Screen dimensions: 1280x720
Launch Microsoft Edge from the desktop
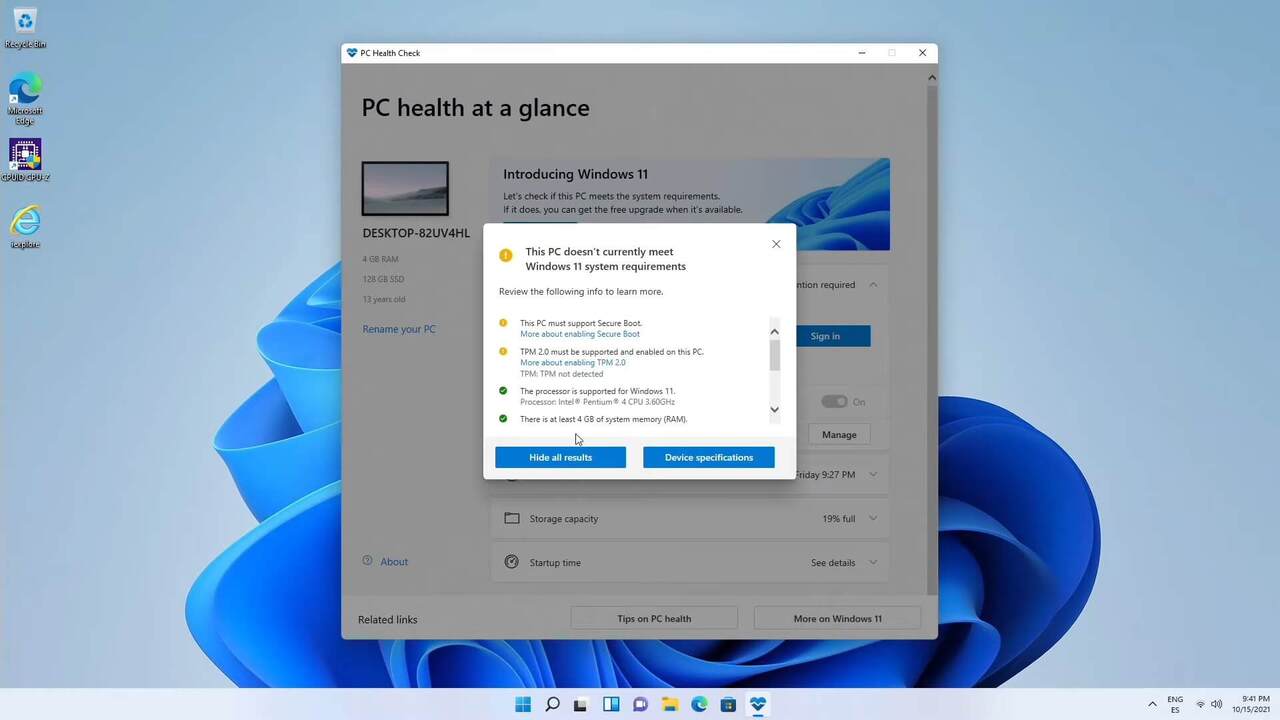tap(25, 97)
